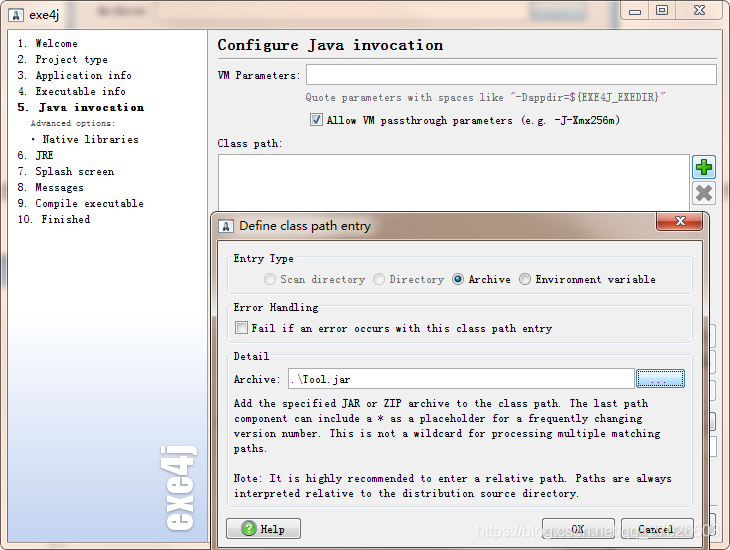Screen dimensions: 730x550
Task: Select the Directory entry type
Action: 379,279
